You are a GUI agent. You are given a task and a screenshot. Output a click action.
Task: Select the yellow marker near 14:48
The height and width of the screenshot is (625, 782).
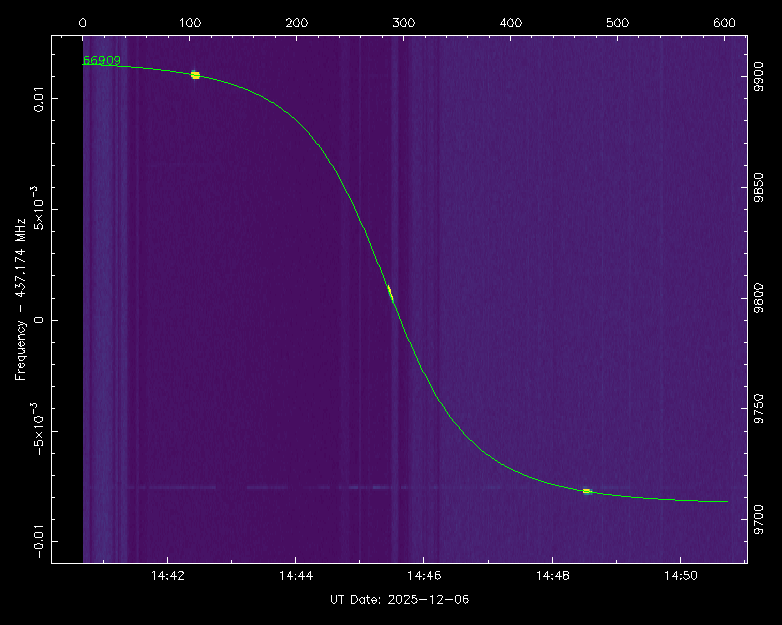click(587, 491)
